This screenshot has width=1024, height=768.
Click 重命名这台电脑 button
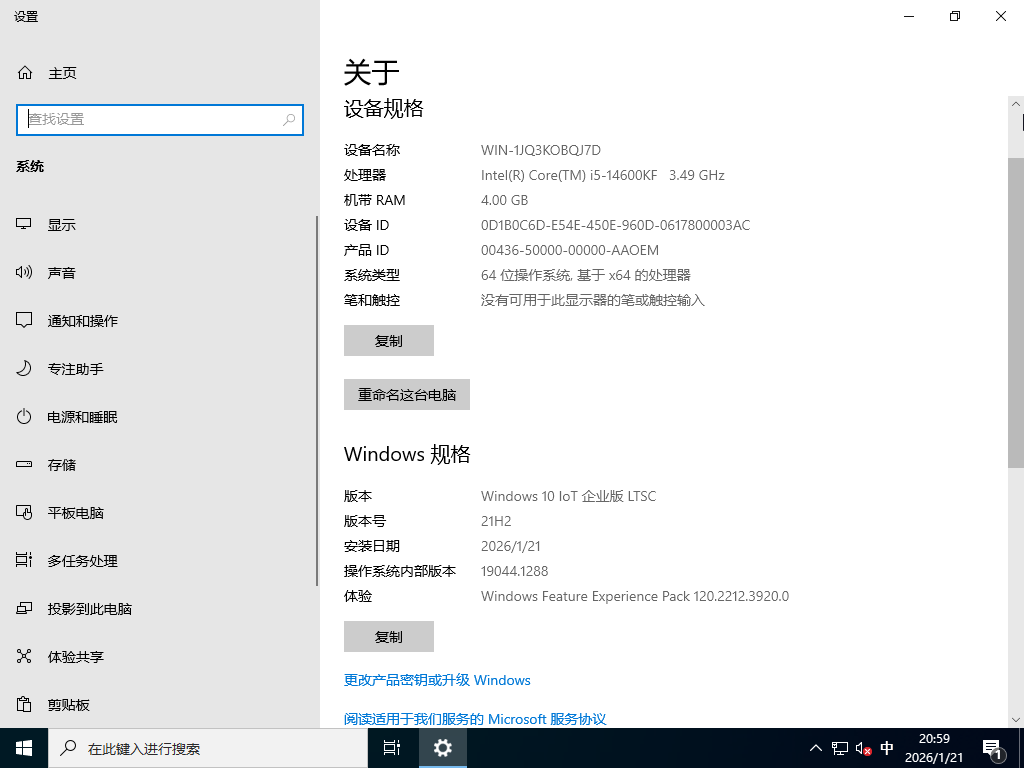[x=407, y=394]
